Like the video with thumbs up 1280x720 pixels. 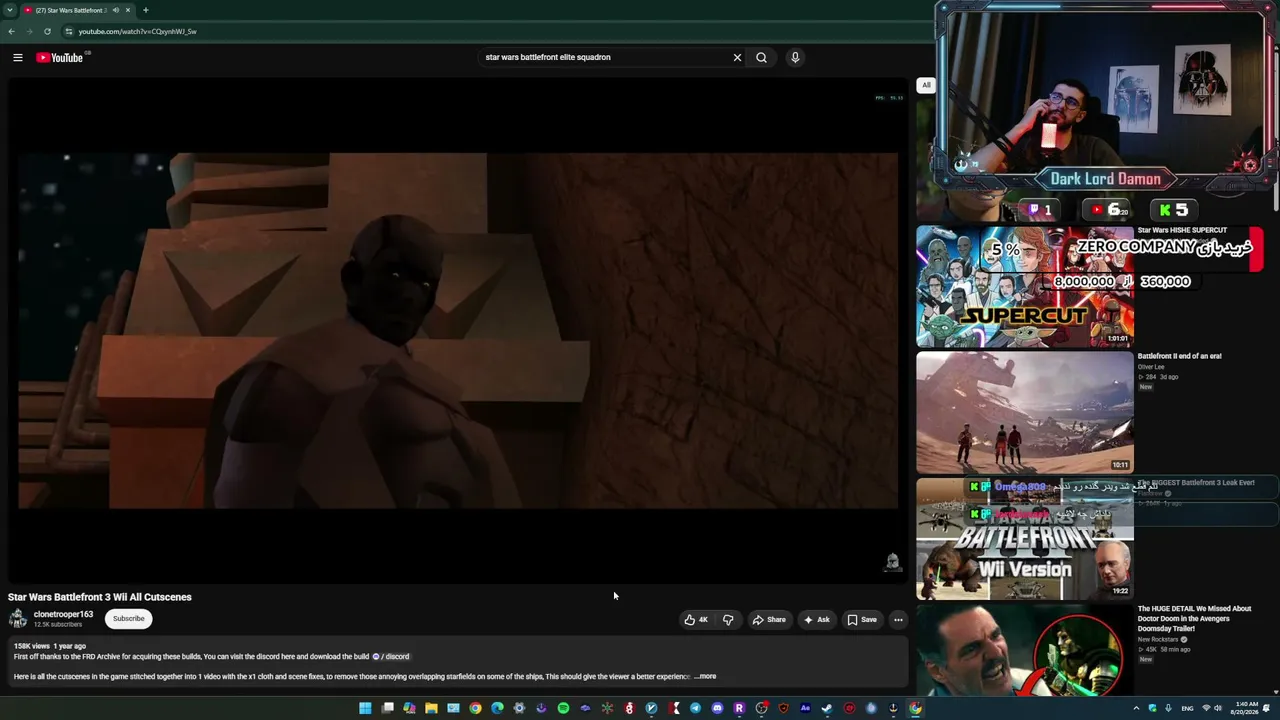pyautogui.click(x=697, y=619)
